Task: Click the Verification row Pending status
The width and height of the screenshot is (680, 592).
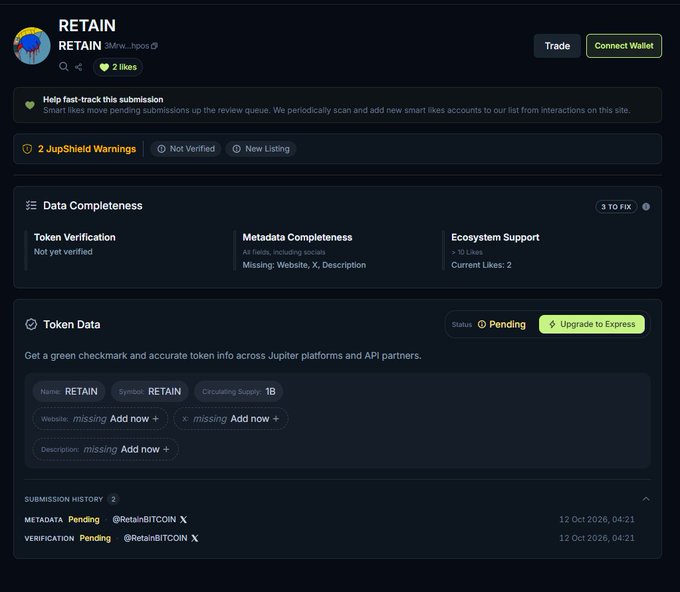Action: pos(95,538)
